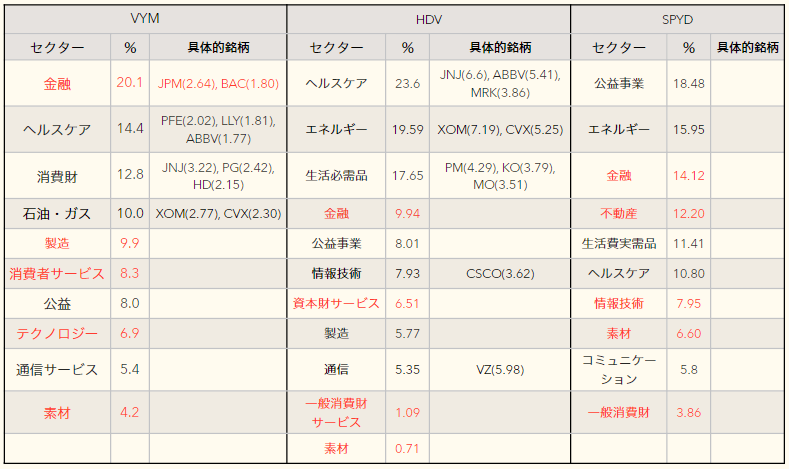Image resolution: width=789 pixels, height=469 pixels.
Task: Select the 23.6 percentage cell under HDV
Action: 408,83
